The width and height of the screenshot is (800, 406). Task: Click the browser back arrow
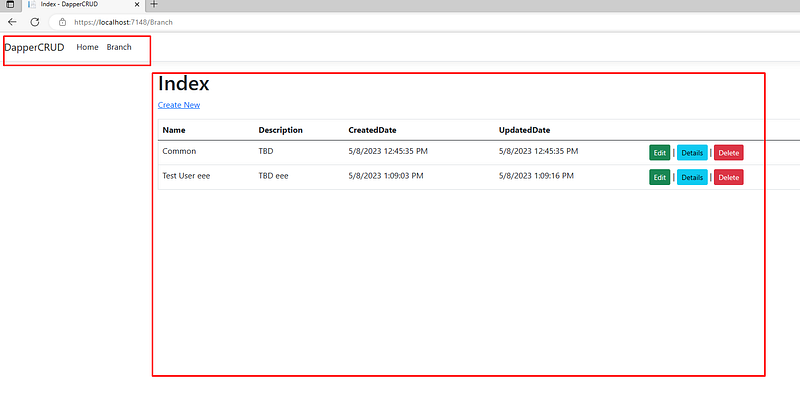click(x=12, y=22)
